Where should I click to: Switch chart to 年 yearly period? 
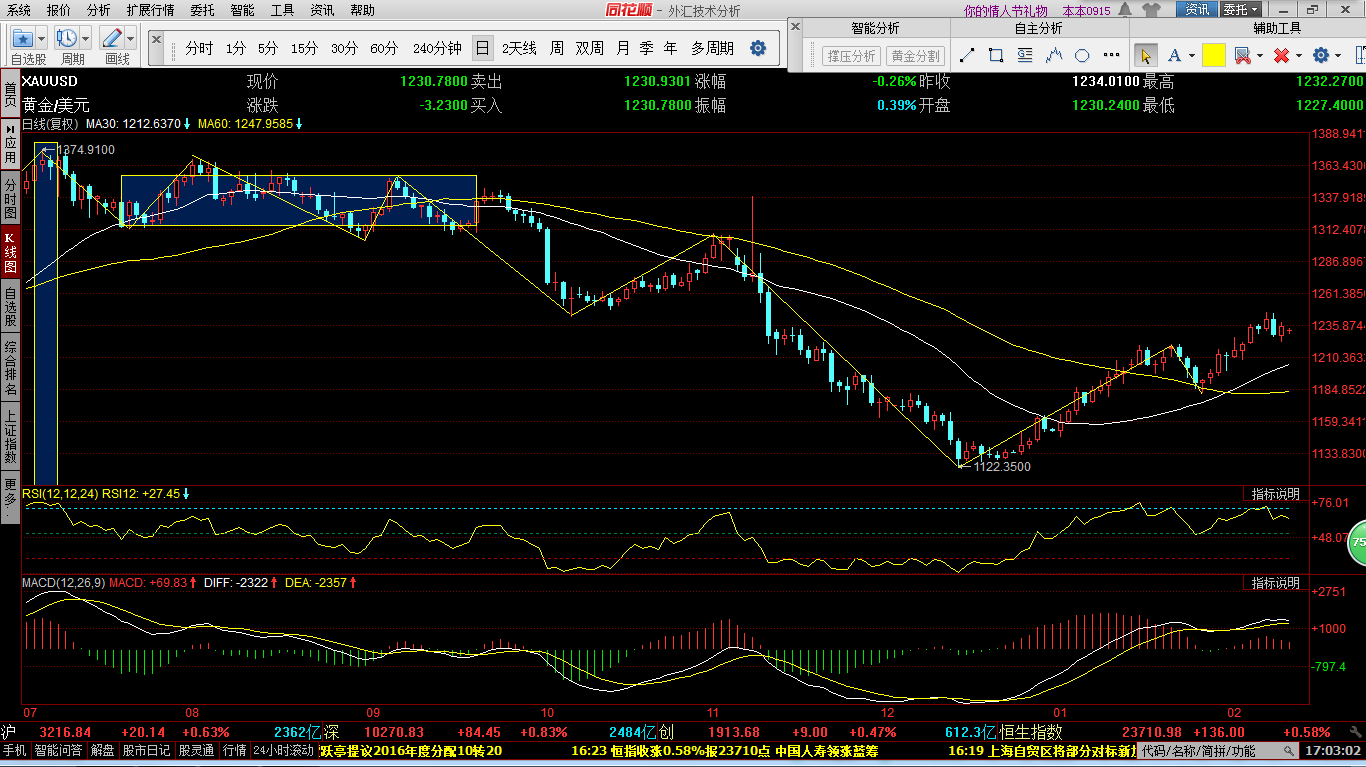tap(670, 48)
